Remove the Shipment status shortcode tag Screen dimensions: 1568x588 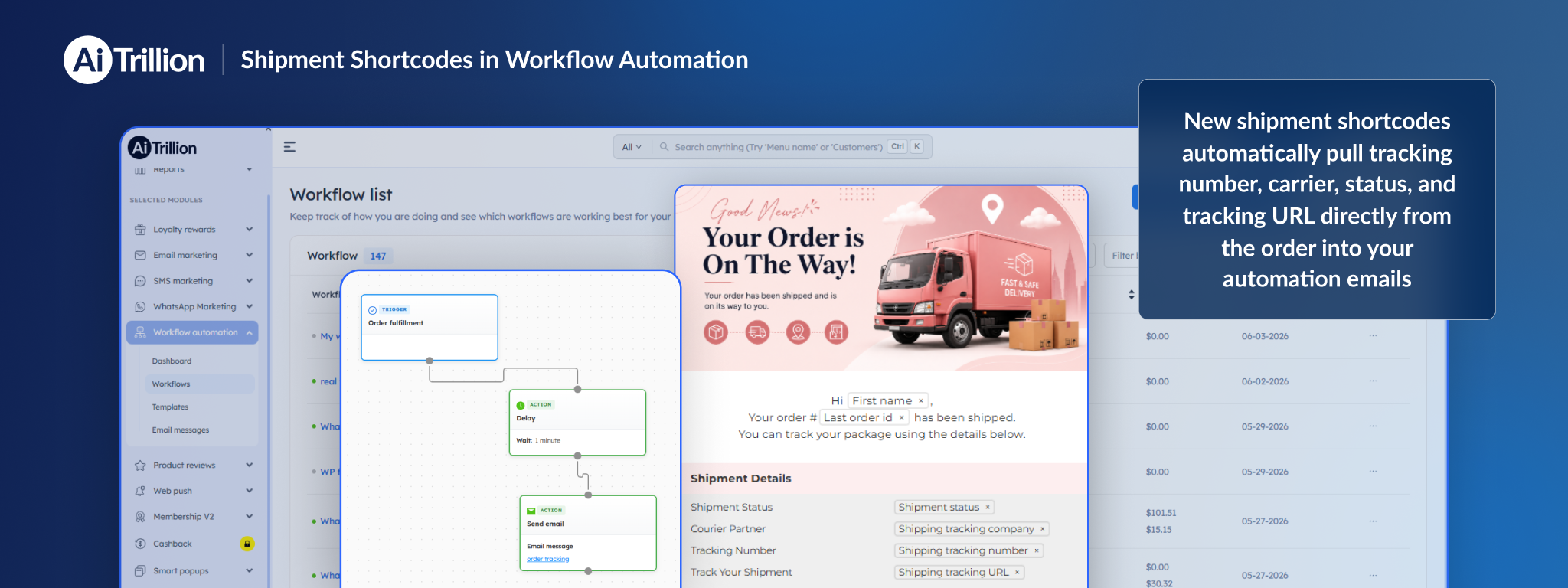click(988, 507)
